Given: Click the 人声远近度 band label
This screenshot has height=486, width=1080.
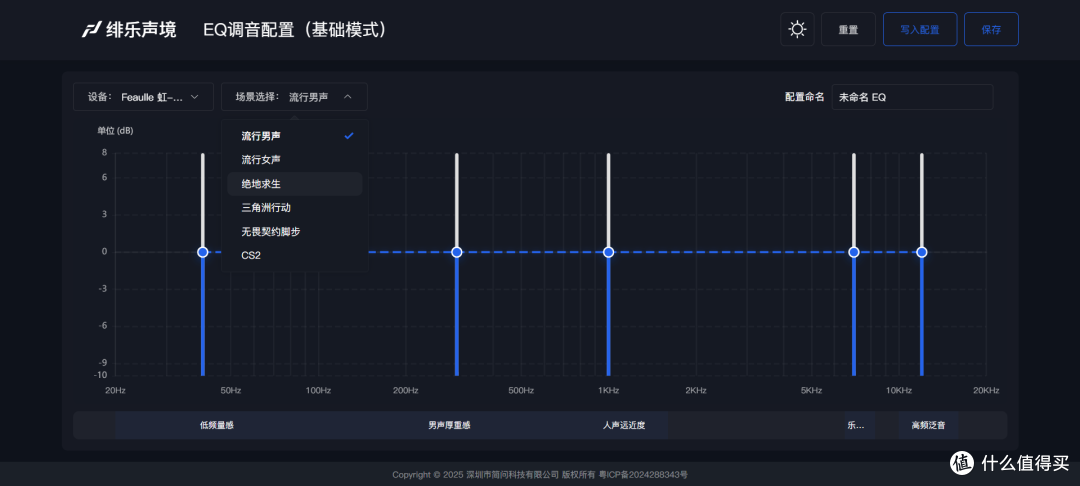Looking at the screenshot, I should click(x=624, y=425).
